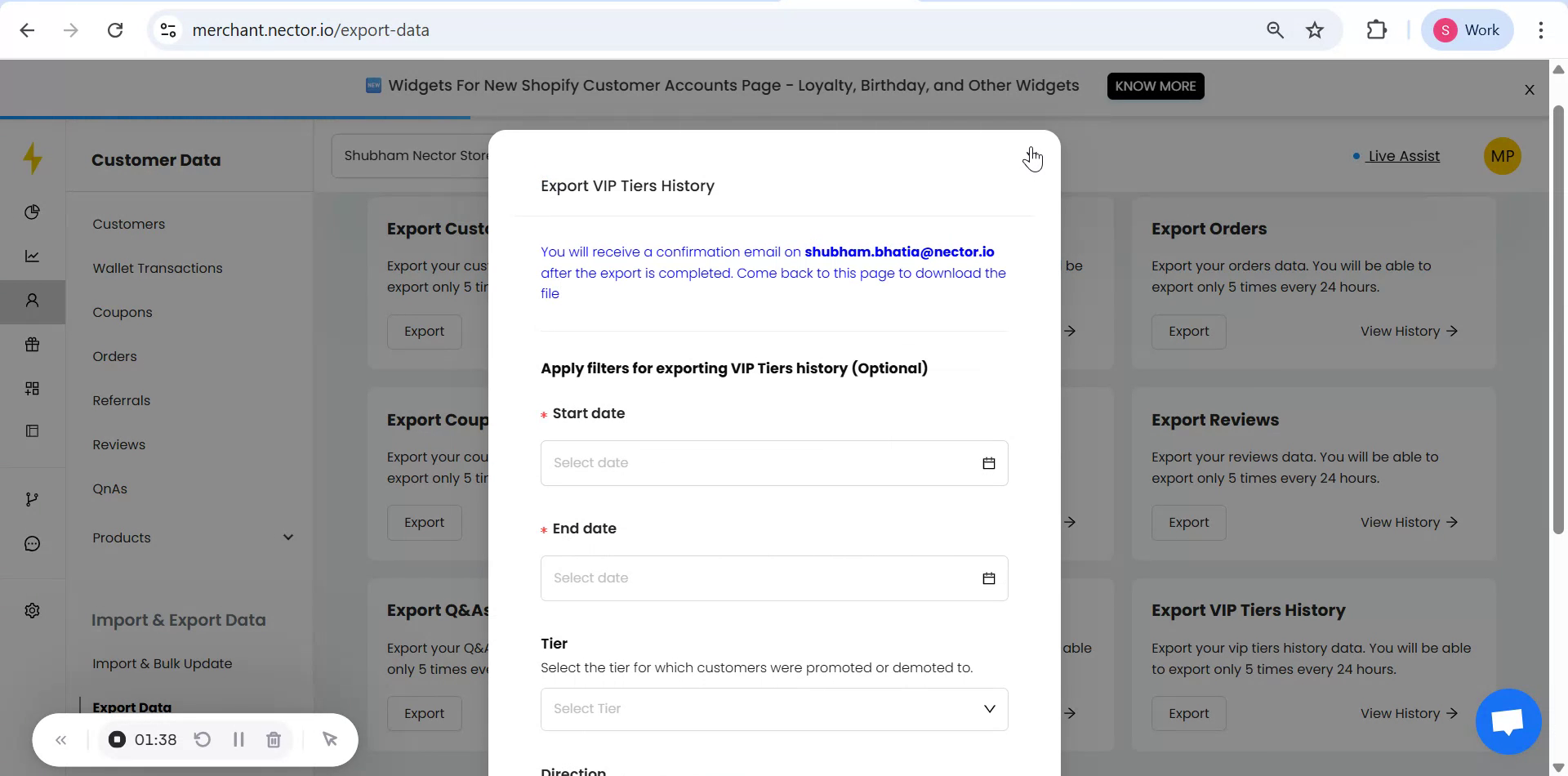This screenshot has height=776, width=1568.
Task: Pause the screen recording
Action: (238, 739)
